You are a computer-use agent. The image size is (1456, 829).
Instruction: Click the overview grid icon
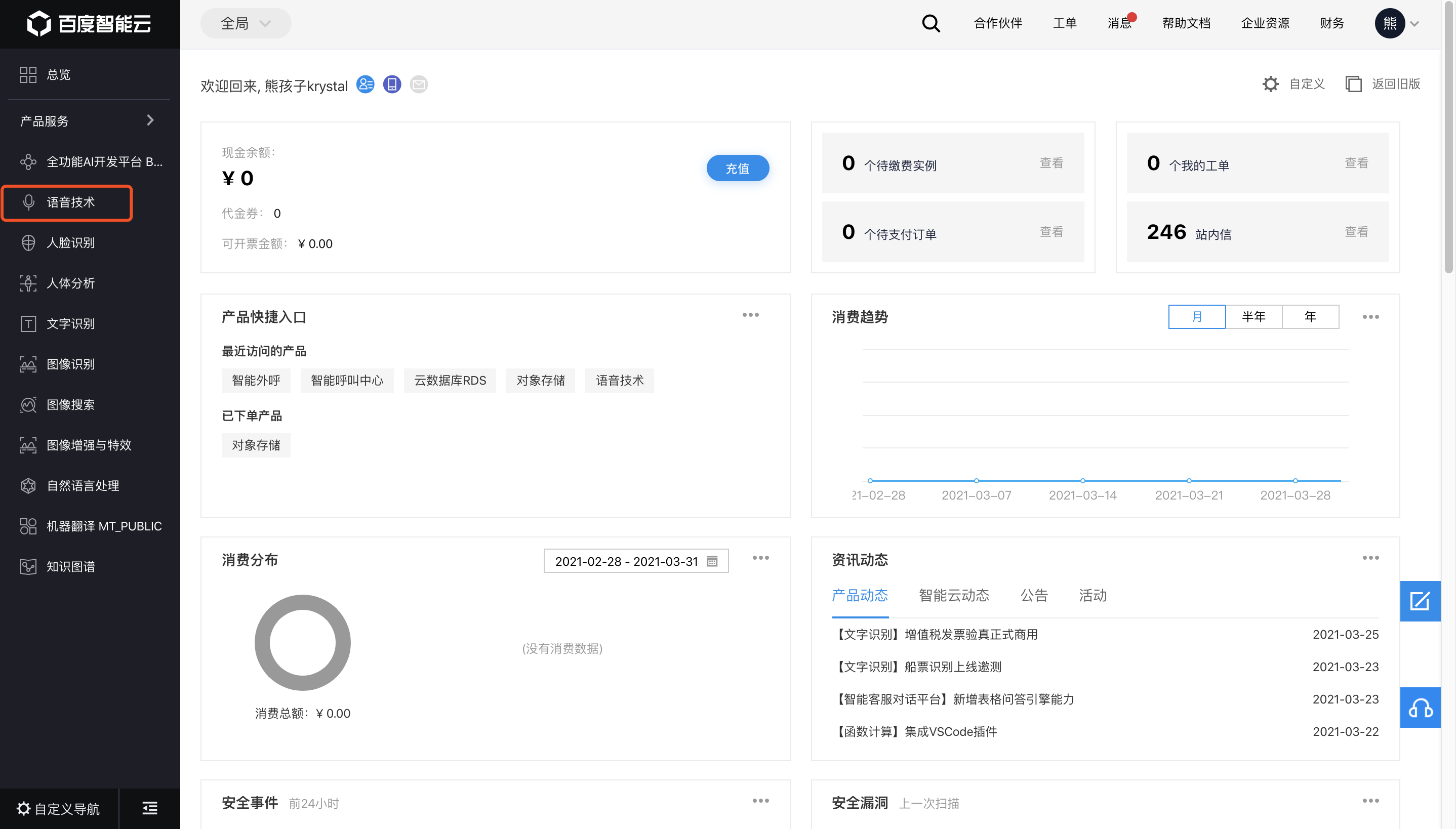[28, 74]
